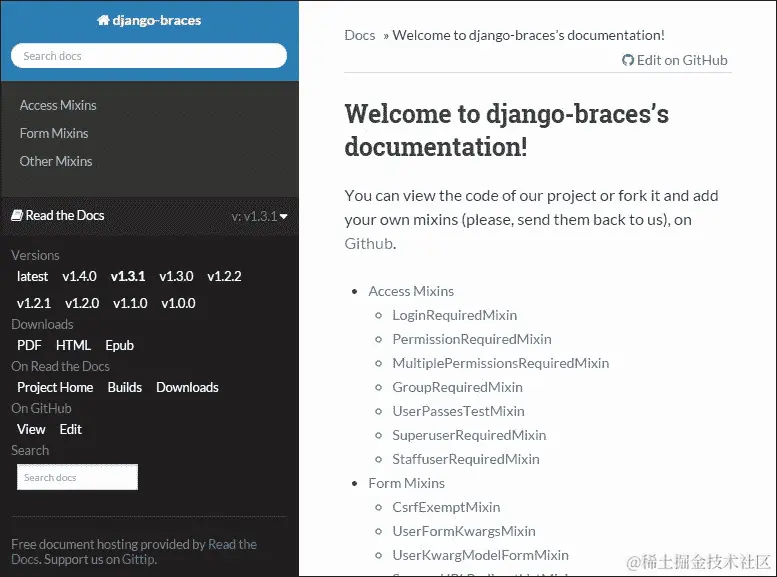Switch to version v1.0.0
This screenshot has width=777, height=577.
[178, 303]
